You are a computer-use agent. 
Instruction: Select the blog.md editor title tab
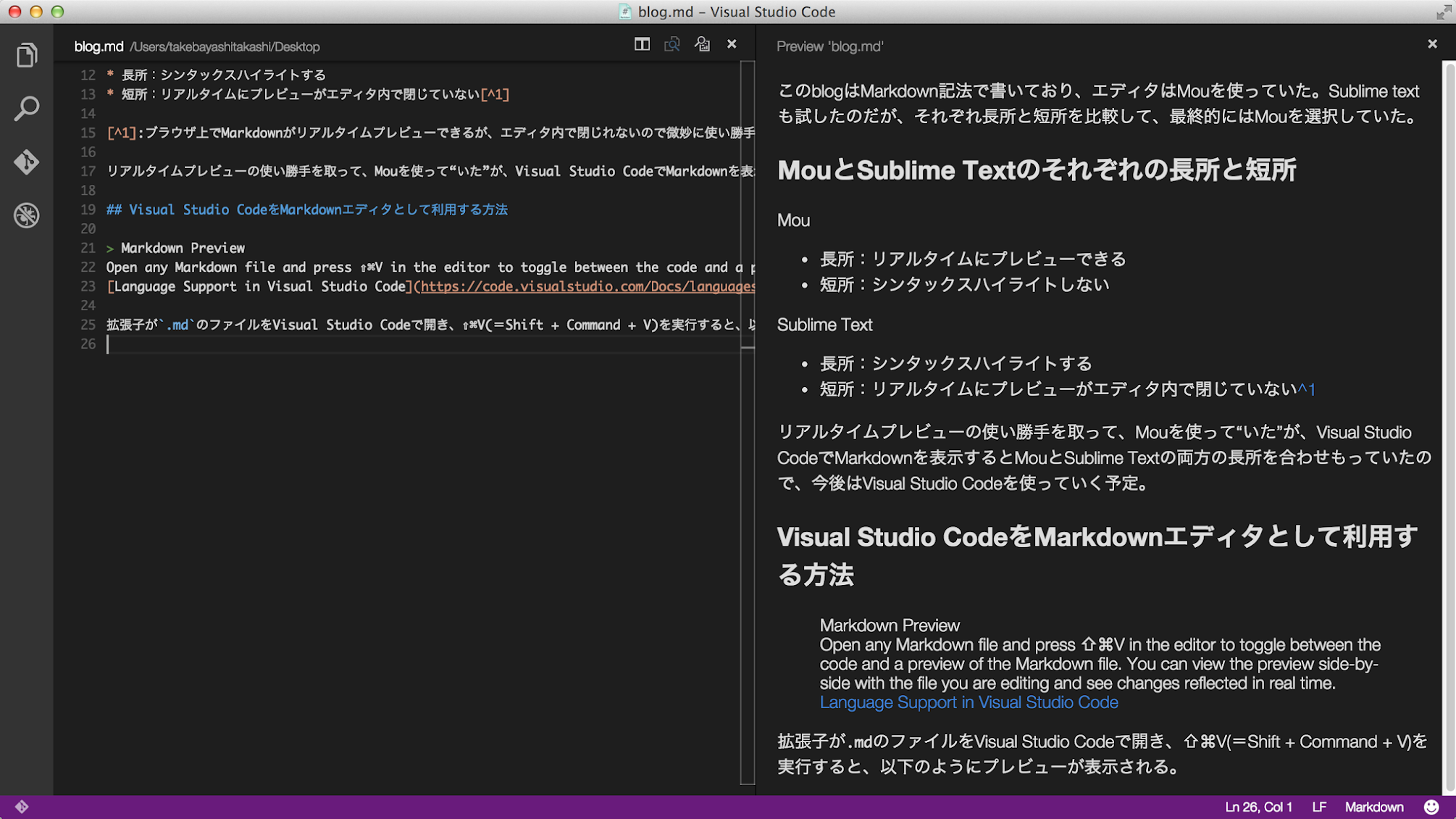click(99, 46)
